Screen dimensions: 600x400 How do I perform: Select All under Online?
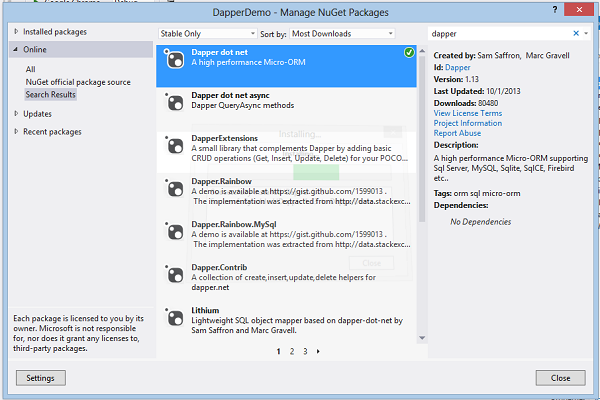tap(31, 69)
